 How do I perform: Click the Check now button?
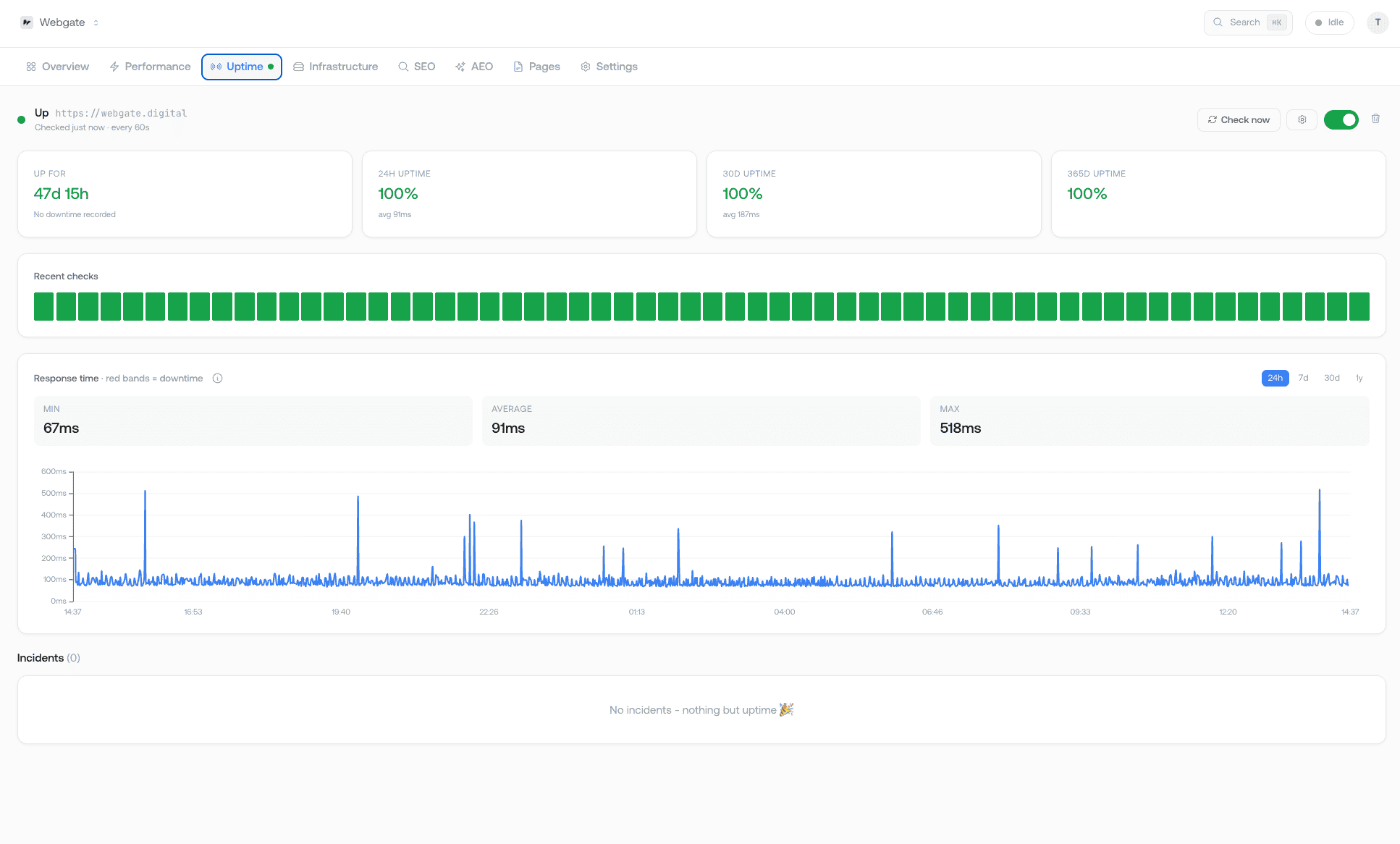1239,119
